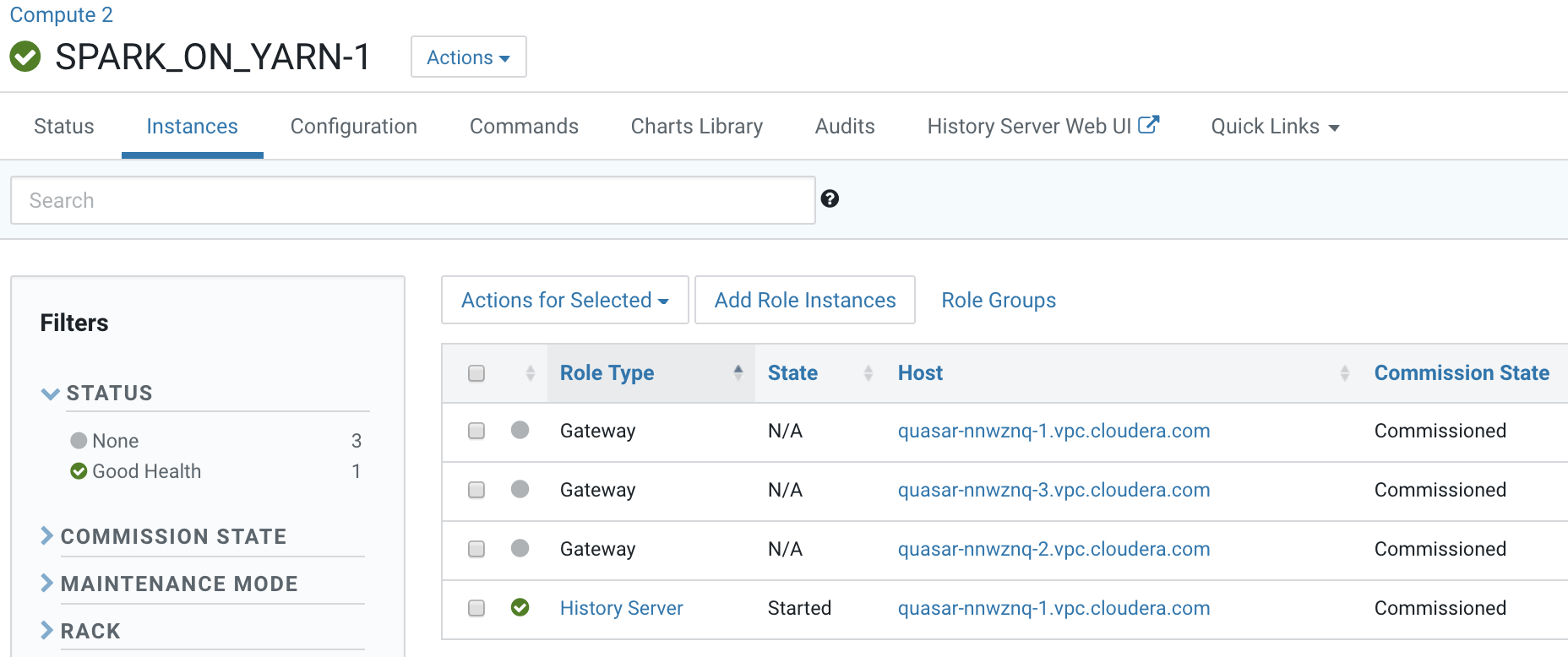1568x657 pixels.
Task: Expand the Maintenance Mode filter
Action: click(x=178, y=584)
